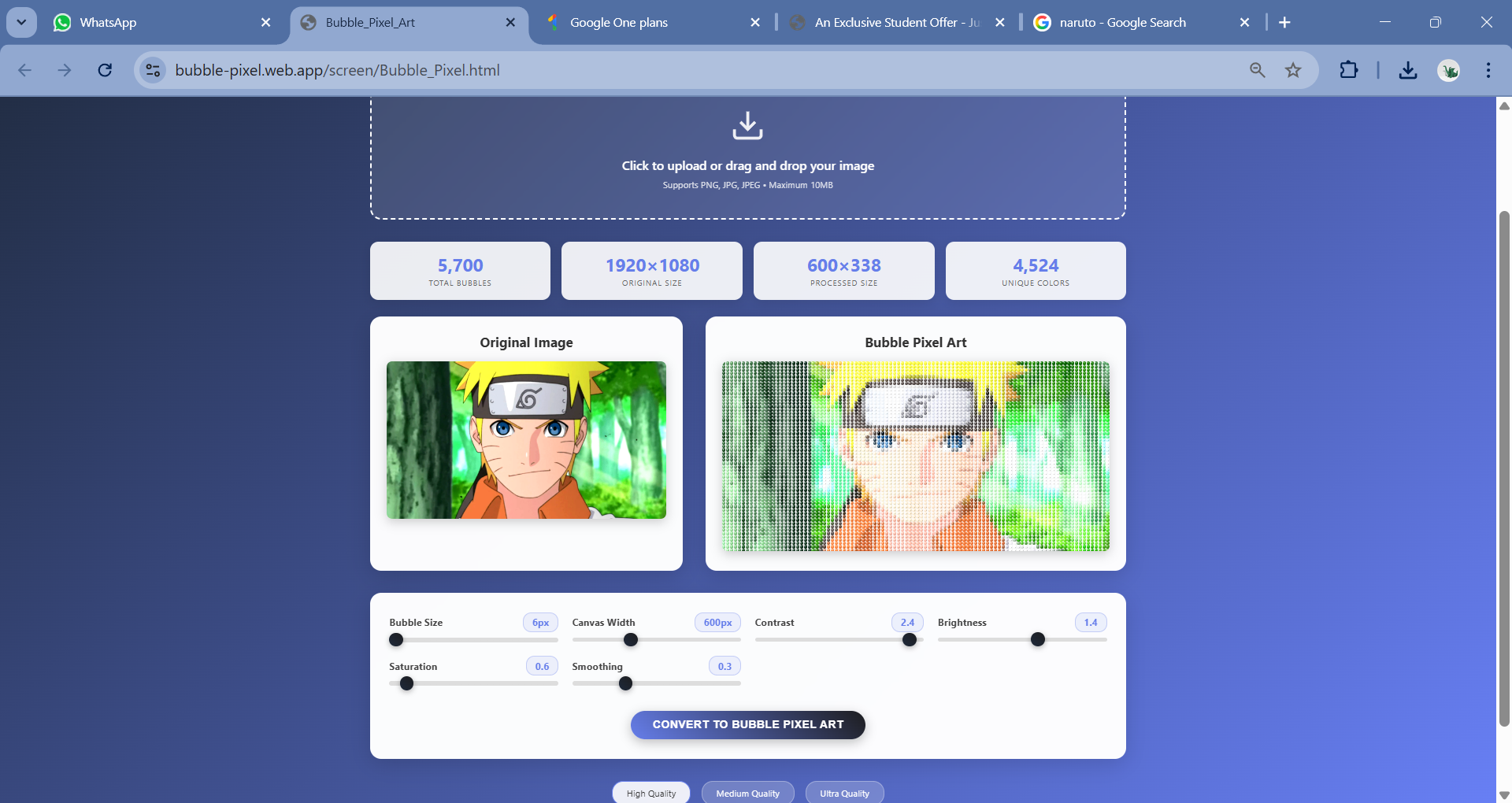1512x803 pixels.
Task: Open the Chrome three-dot menu
Action: 1488,70
